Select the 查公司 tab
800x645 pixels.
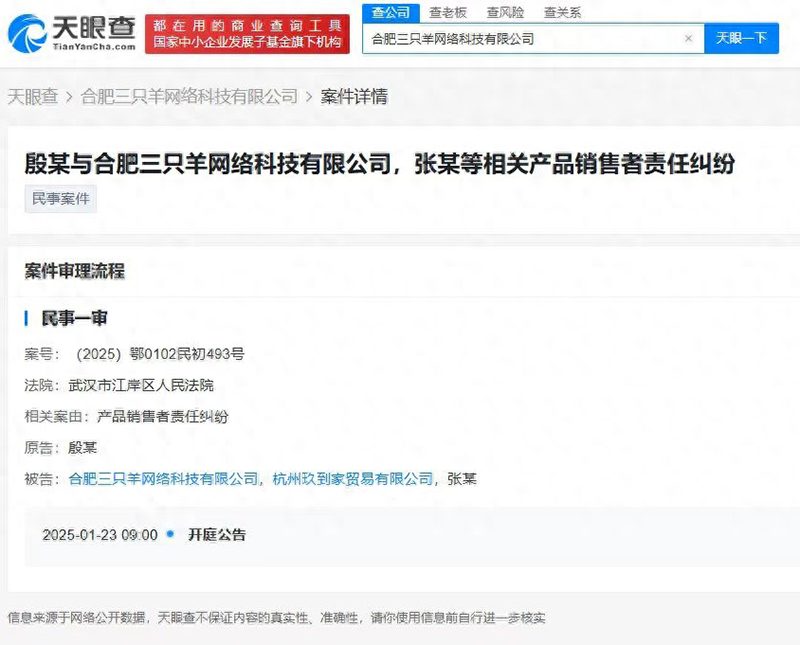pos(391,12)
